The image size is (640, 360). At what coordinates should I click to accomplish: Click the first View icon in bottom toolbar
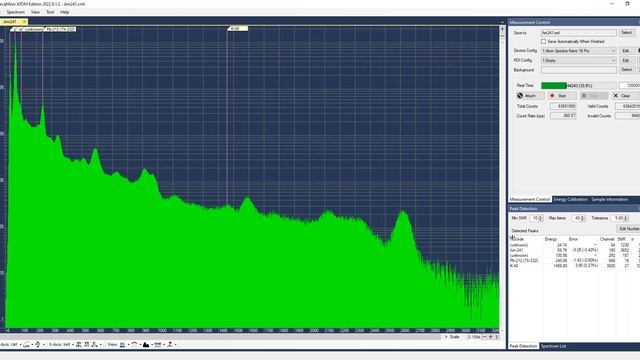pyautogui.click(x=122, y=345)
